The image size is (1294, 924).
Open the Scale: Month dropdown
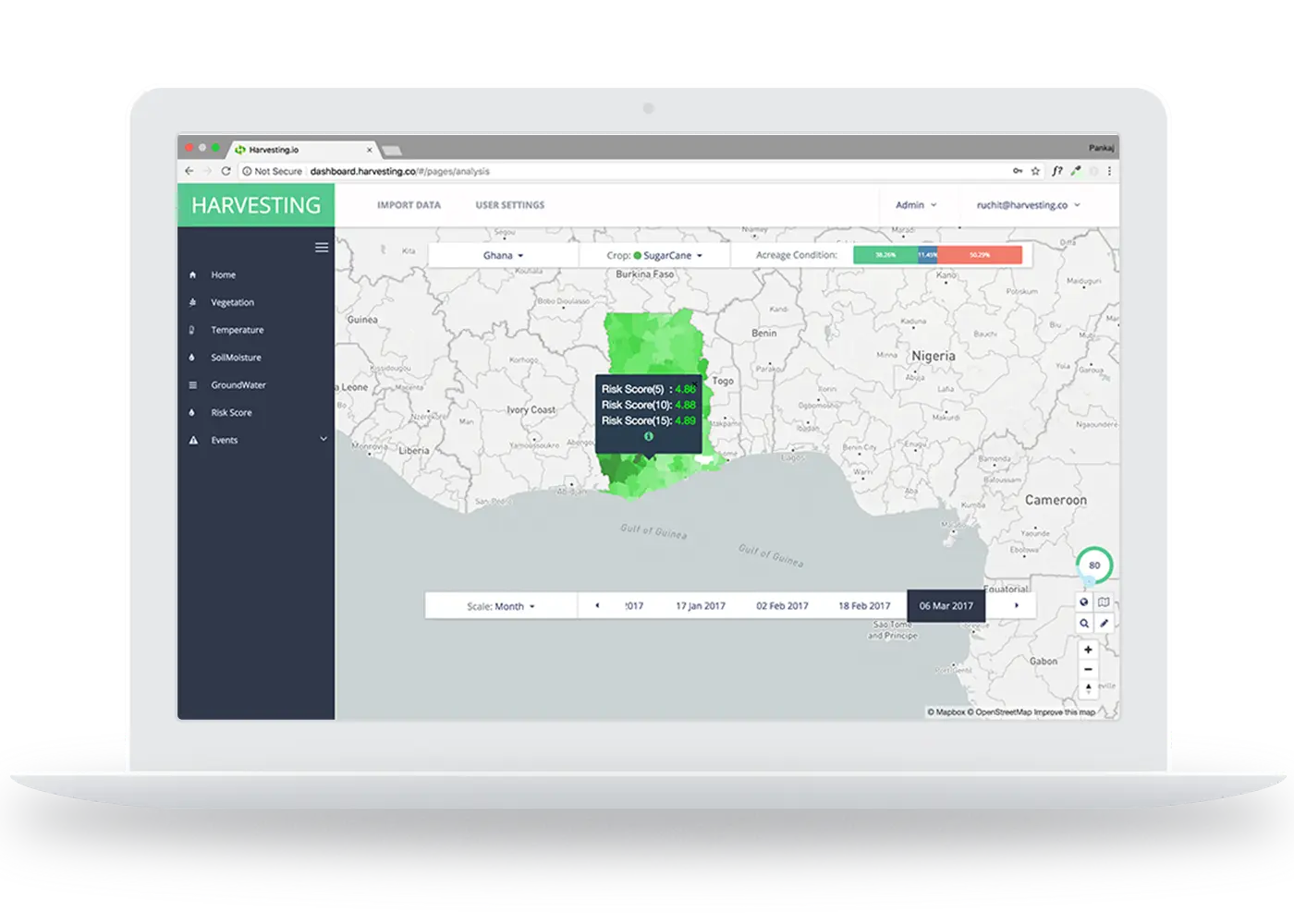click(500, 607)
